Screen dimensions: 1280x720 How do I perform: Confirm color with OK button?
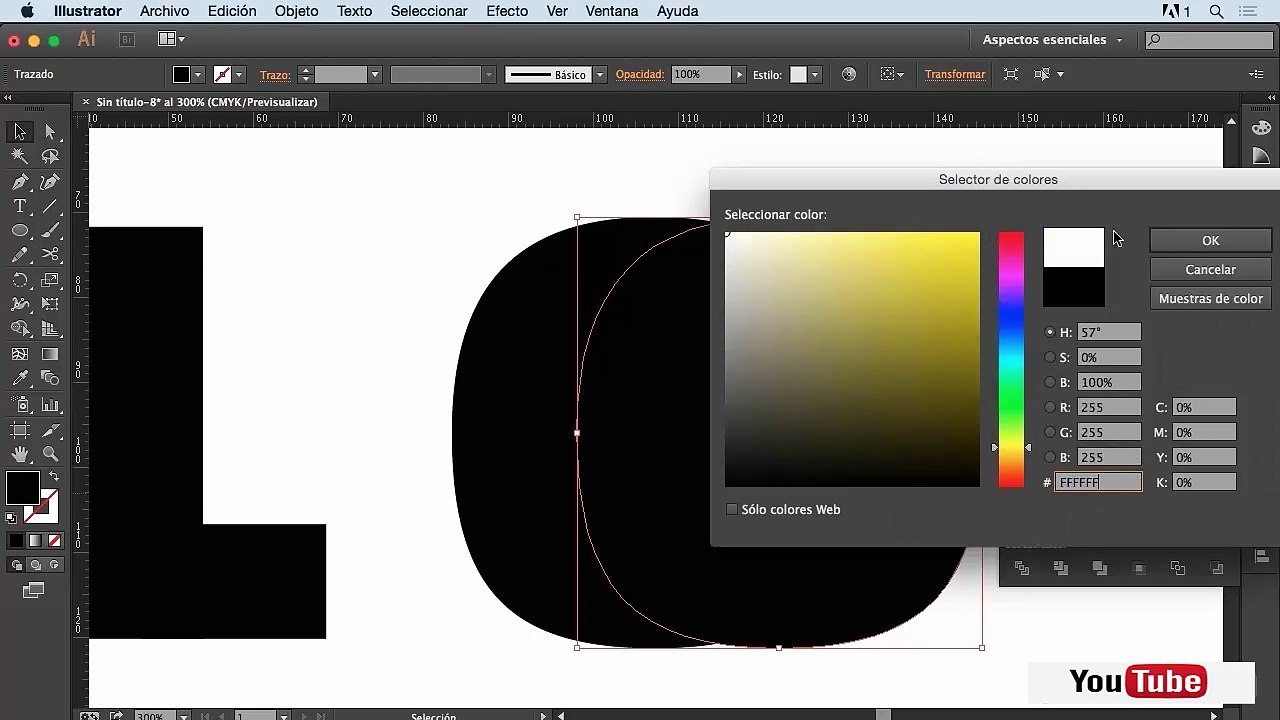click(1210, 240)
